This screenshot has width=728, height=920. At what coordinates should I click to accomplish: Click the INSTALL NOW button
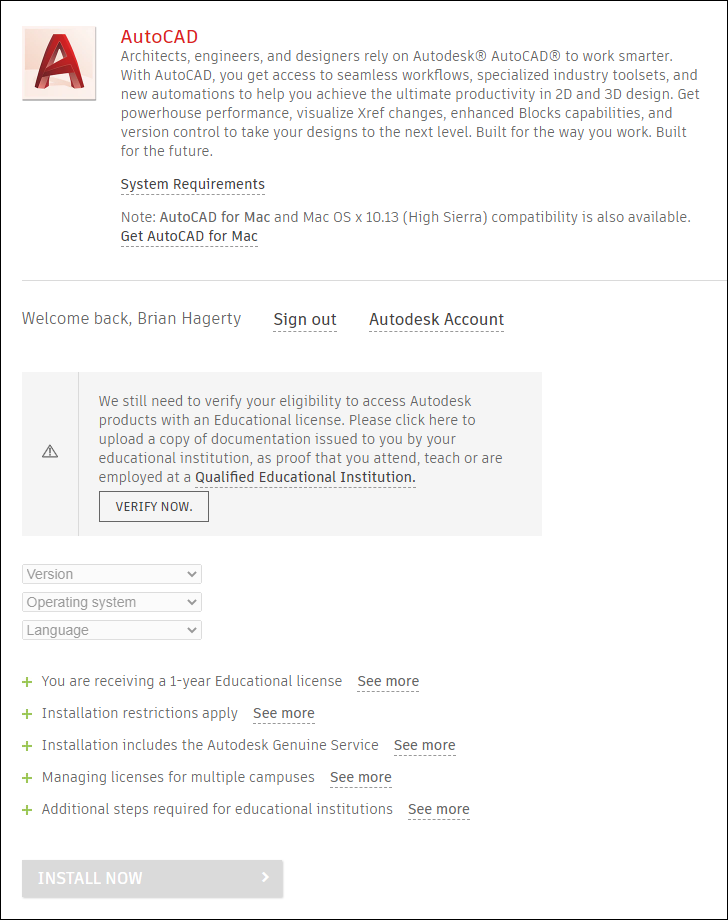(x=153, y=878)
